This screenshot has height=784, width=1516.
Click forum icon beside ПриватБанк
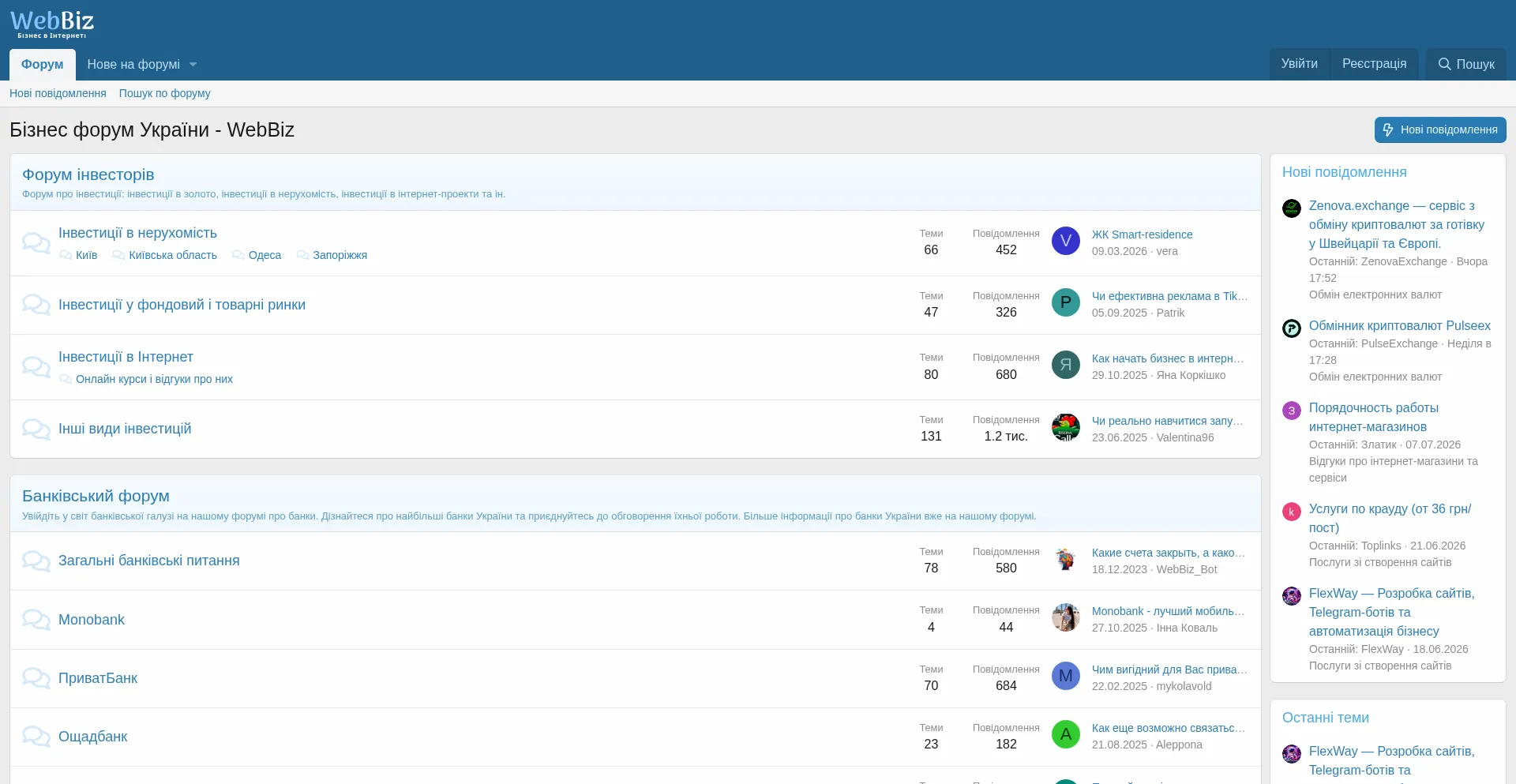(36, 678)
